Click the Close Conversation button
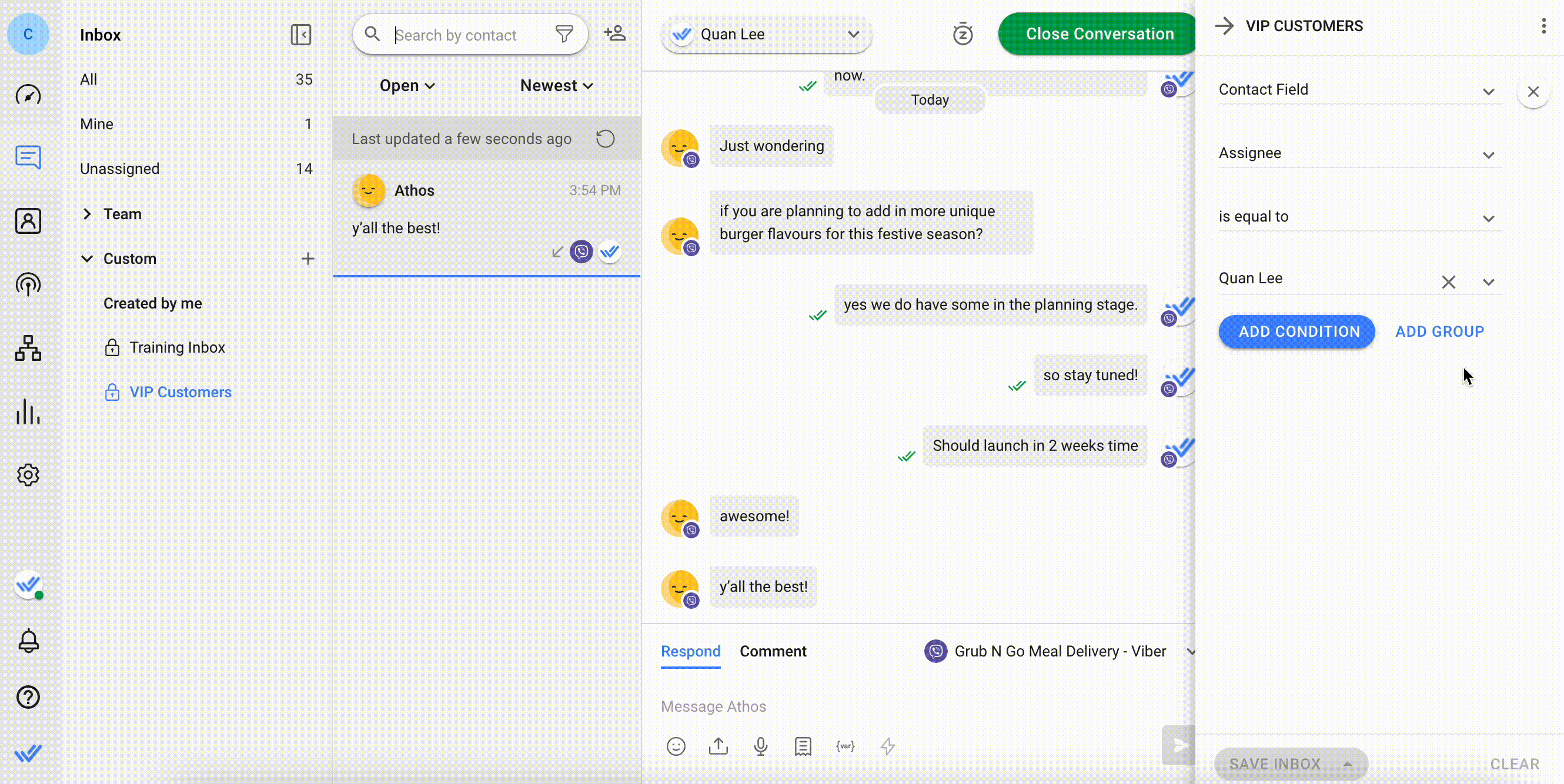1564x784 pixels. click(x=1098, y=34)
